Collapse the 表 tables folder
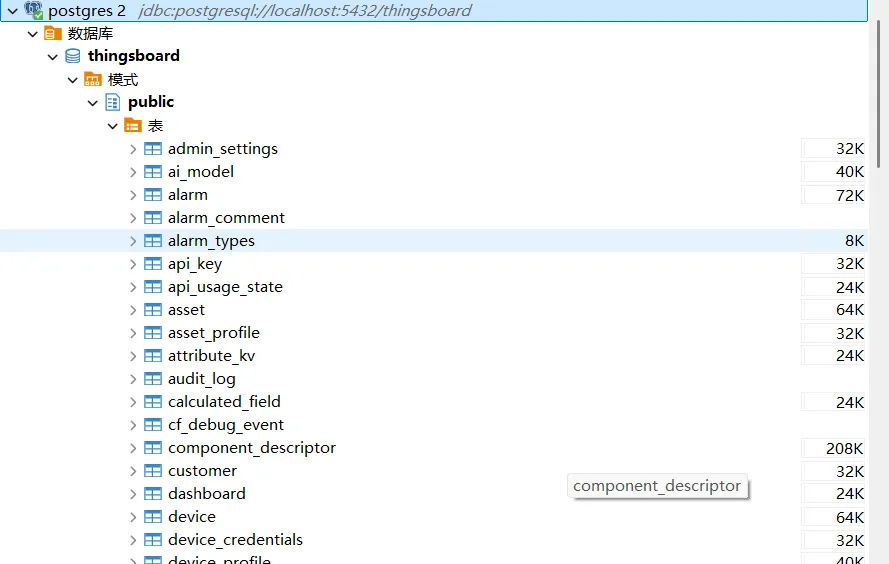The height and width of the screenshot is (564, 889). (113, 126)
